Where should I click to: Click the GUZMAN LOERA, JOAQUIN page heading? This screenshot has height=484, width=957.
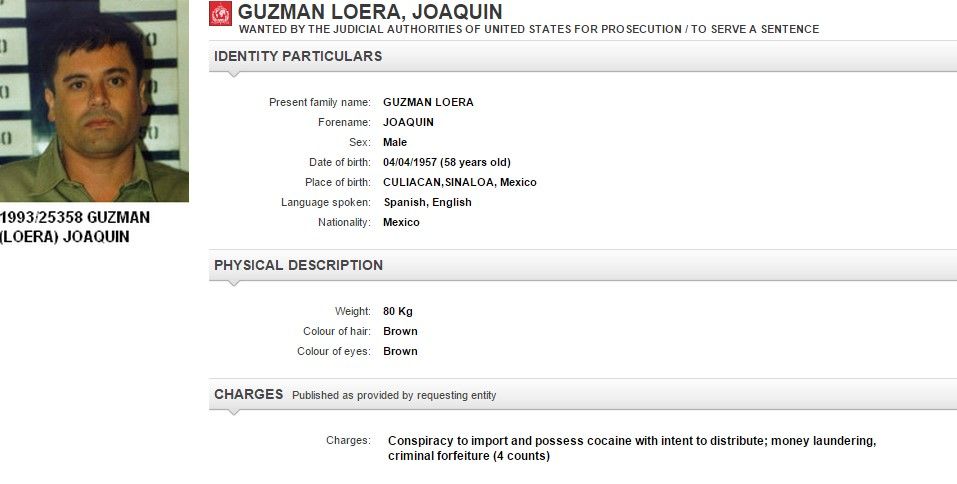click(370, 12)
